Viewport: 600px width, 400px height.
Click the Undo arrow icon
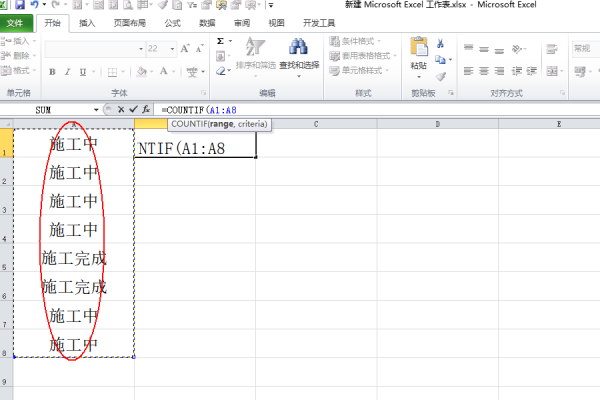tap(34, 5)
